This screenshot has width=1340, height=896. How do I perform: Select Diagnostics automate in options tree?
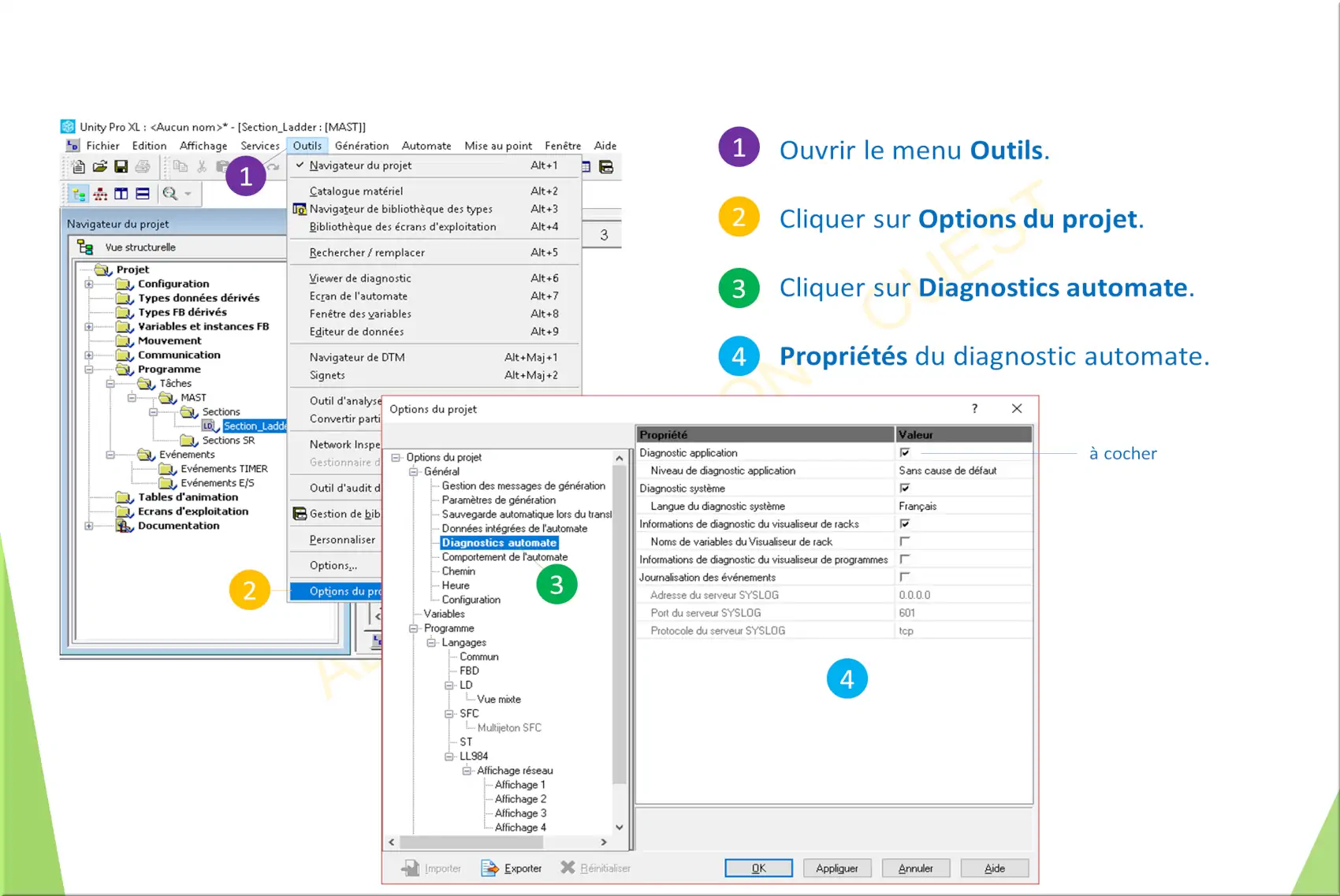499,543
